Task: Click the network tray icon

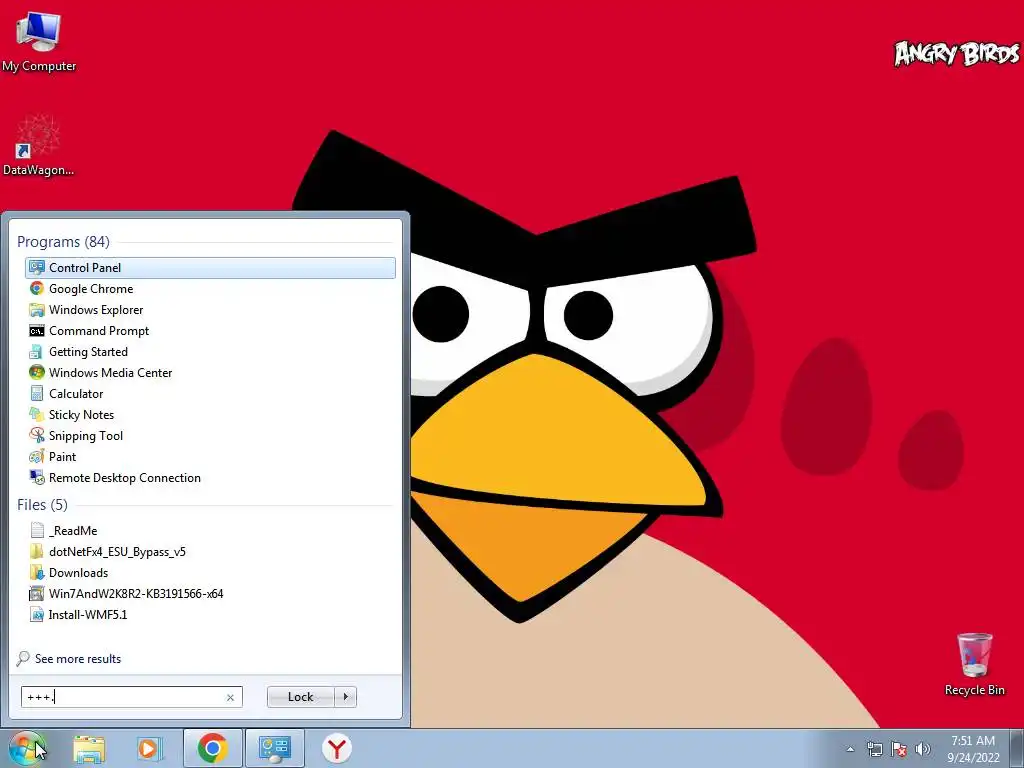Action: 874,749
